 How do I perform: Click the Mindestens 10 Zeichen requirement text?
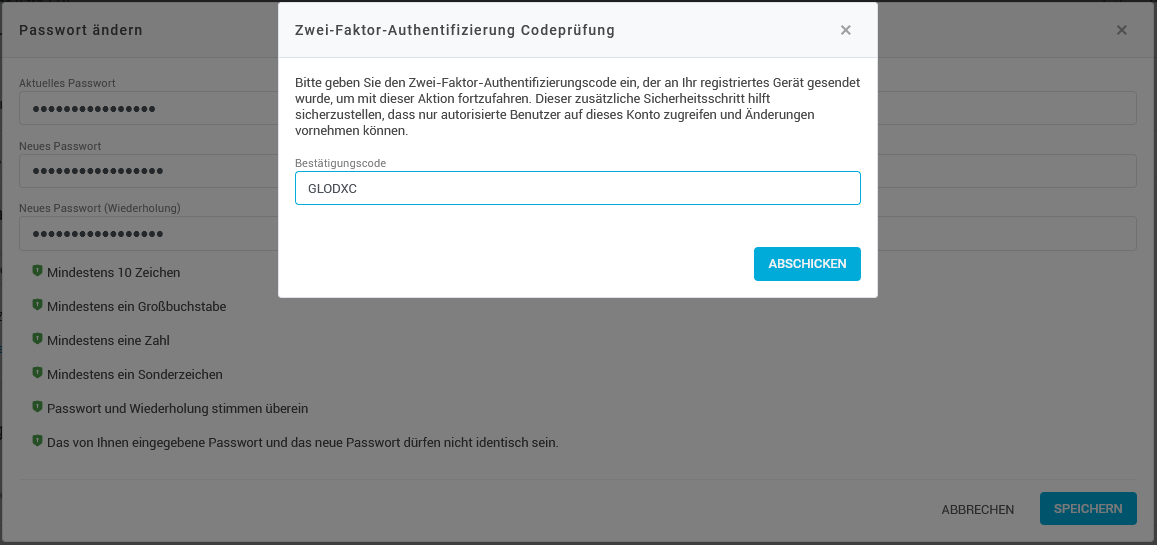[x=114, y=272]
